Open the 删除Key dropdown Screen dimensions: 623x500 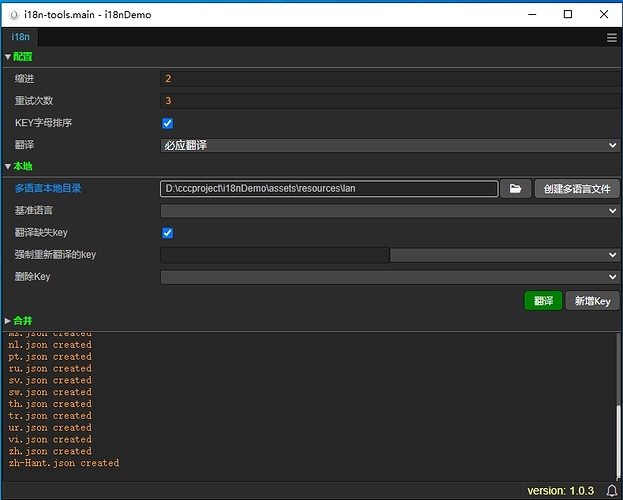(x=390, y=277)
